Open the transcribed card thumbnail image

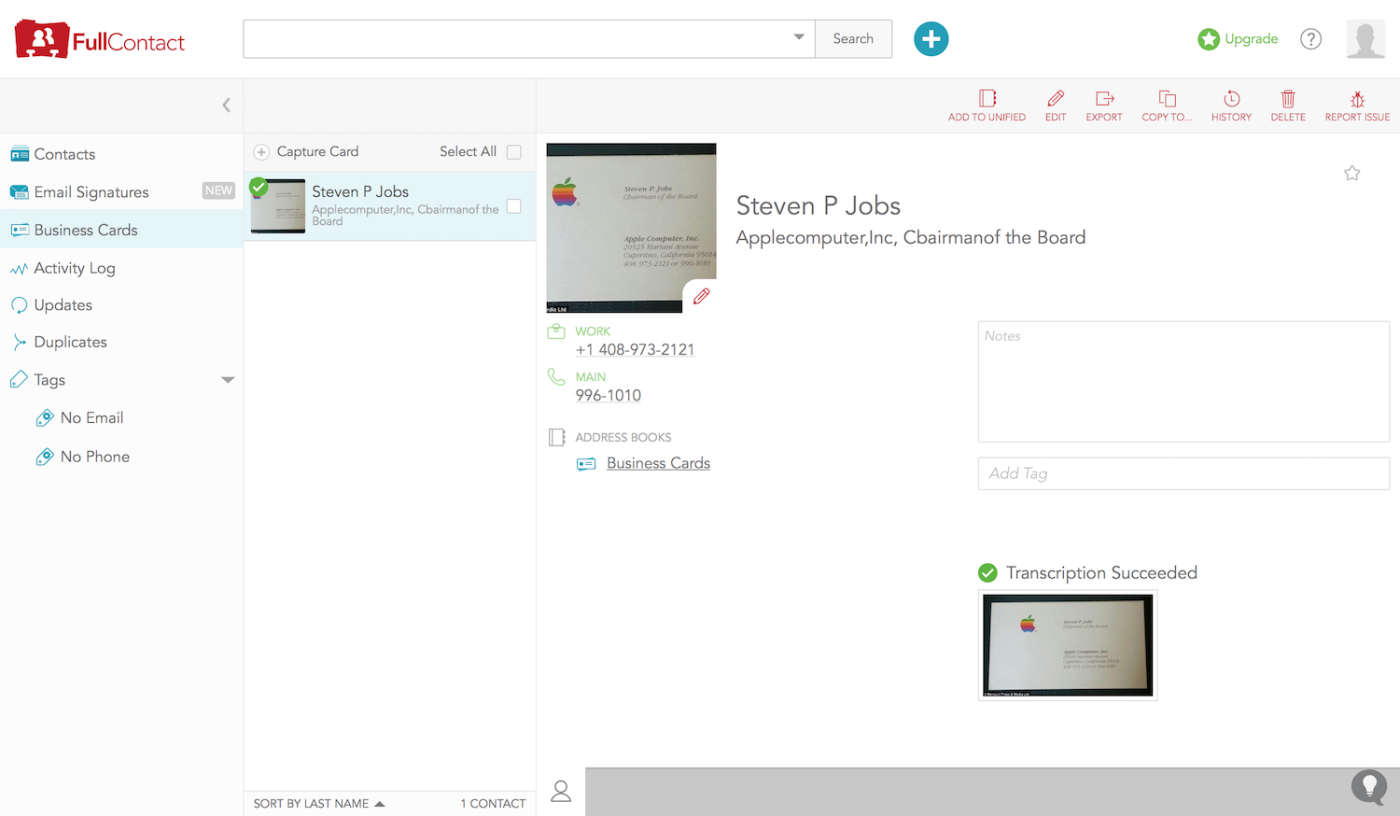pos(1067,645)
